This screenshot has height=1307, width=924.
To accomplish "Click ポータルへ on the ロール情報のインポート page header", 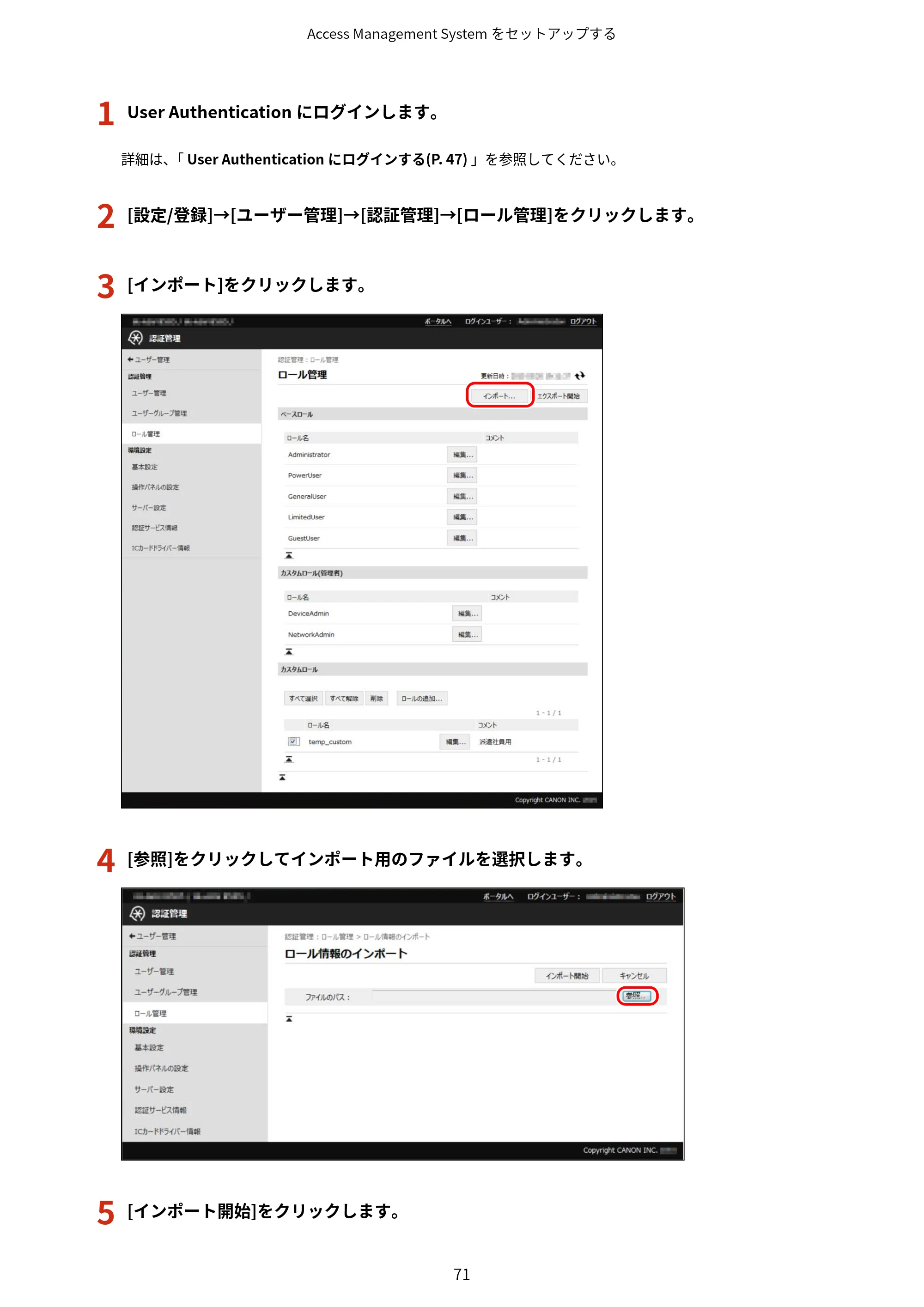I will (x=498, y=897).
